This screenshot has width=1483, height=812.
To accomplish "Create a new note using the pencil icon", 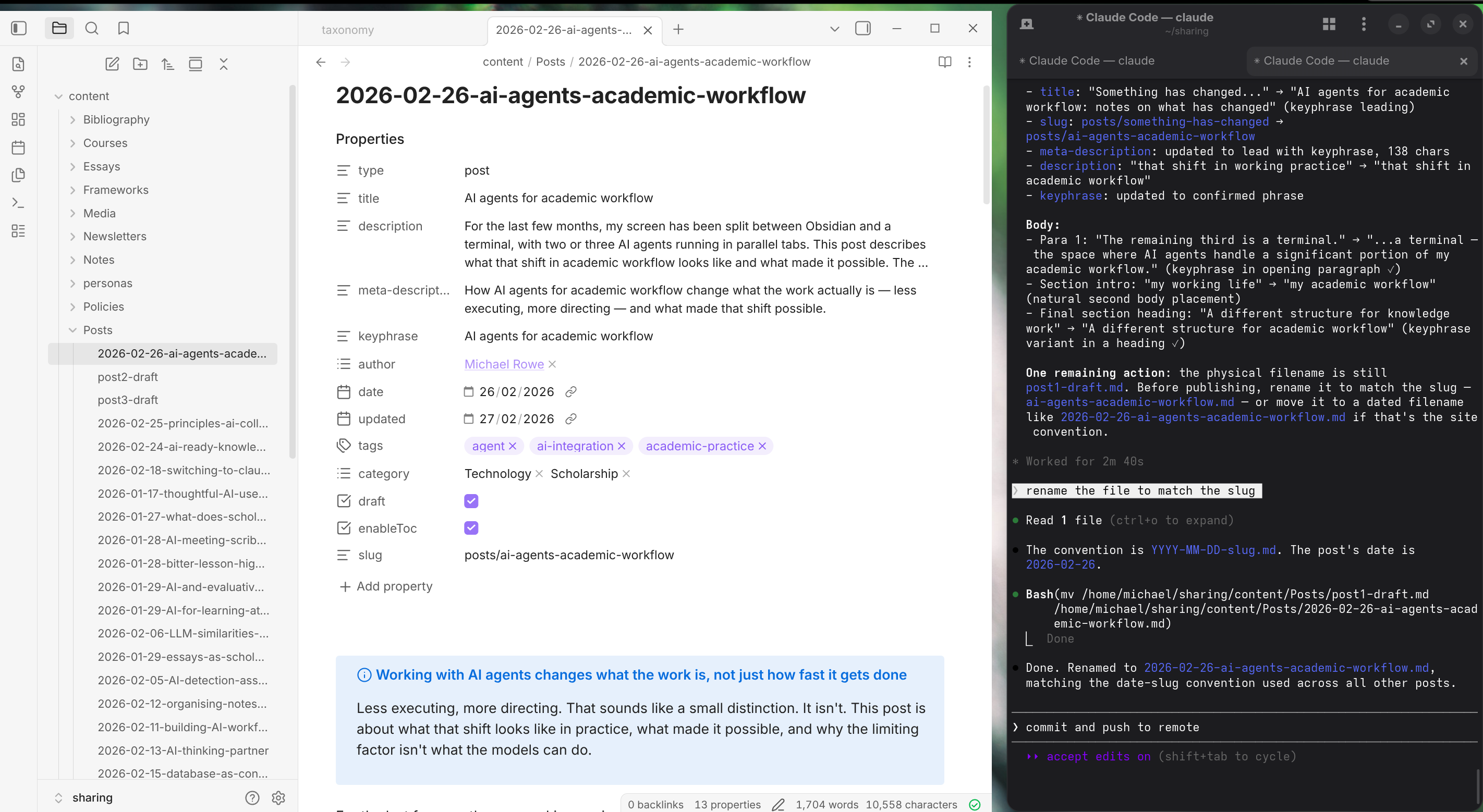I will click(112, 64).
